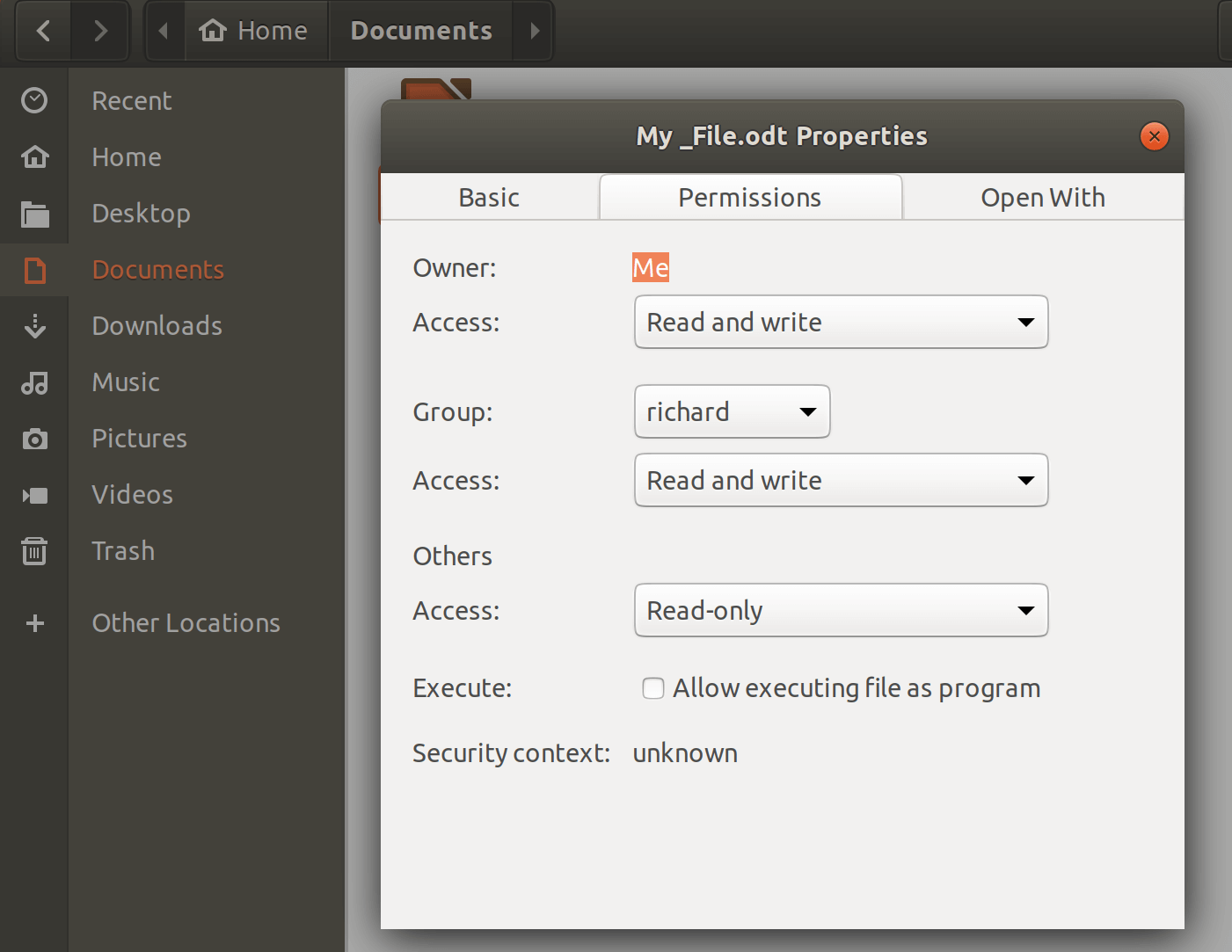Click the plus icon for Other Locations
The image size is (1232, 952).
pos(34,623)
